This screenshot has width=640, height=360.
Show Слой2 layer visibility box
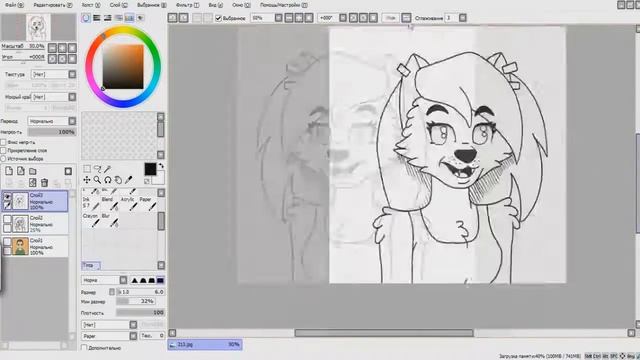pyautogui.click(x=7, y=220)
